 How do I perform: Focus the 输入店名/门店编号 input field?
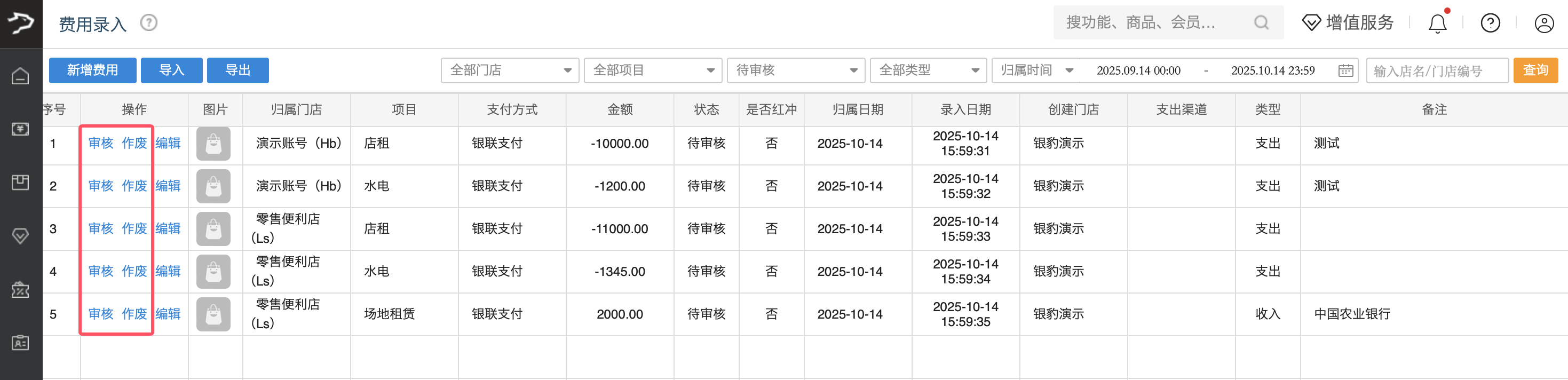pyautogui.click(x=1437, y=72)
